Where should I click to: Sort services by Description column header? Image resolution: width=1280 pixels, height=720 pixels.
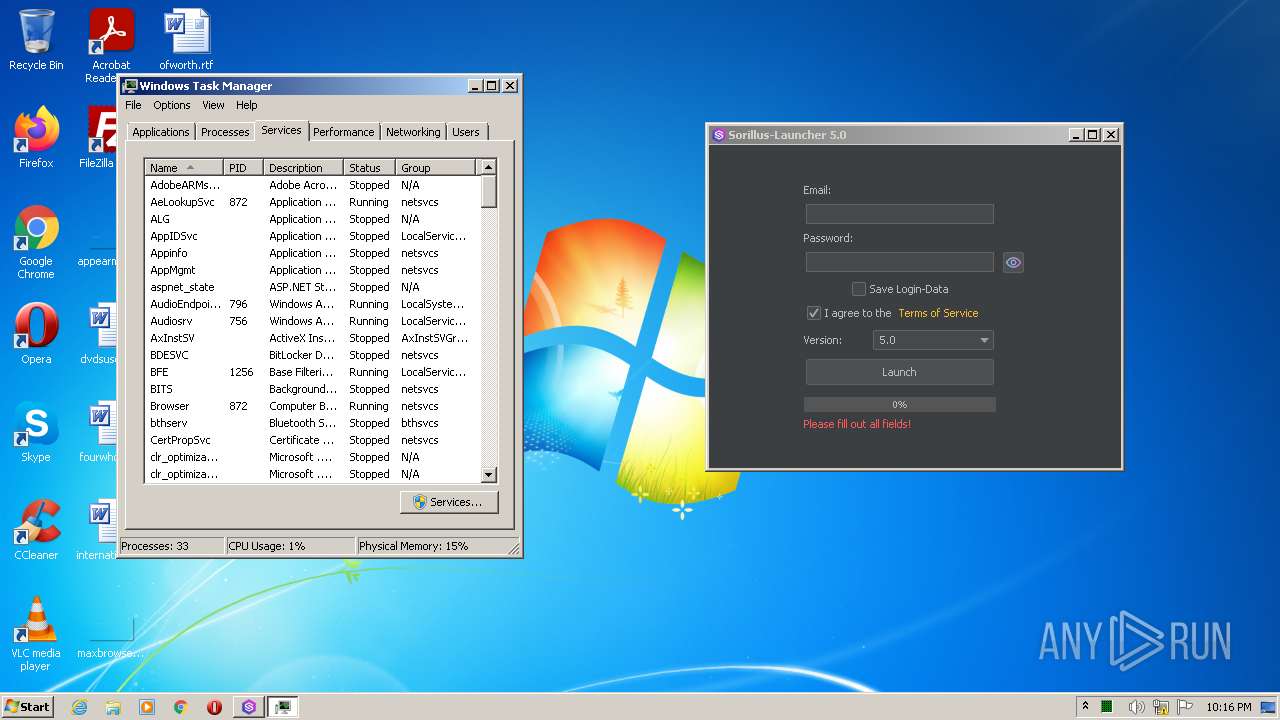(304, 168)
